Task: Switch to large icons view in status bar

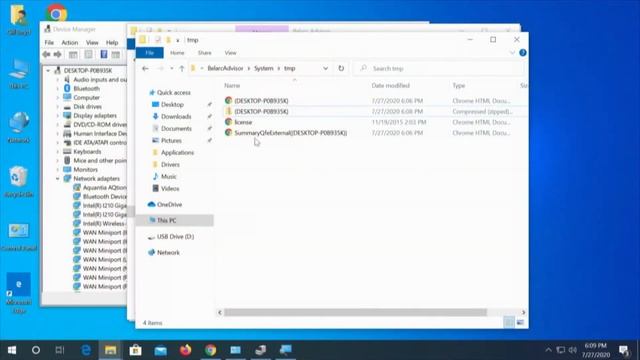Action: [520, 322]
